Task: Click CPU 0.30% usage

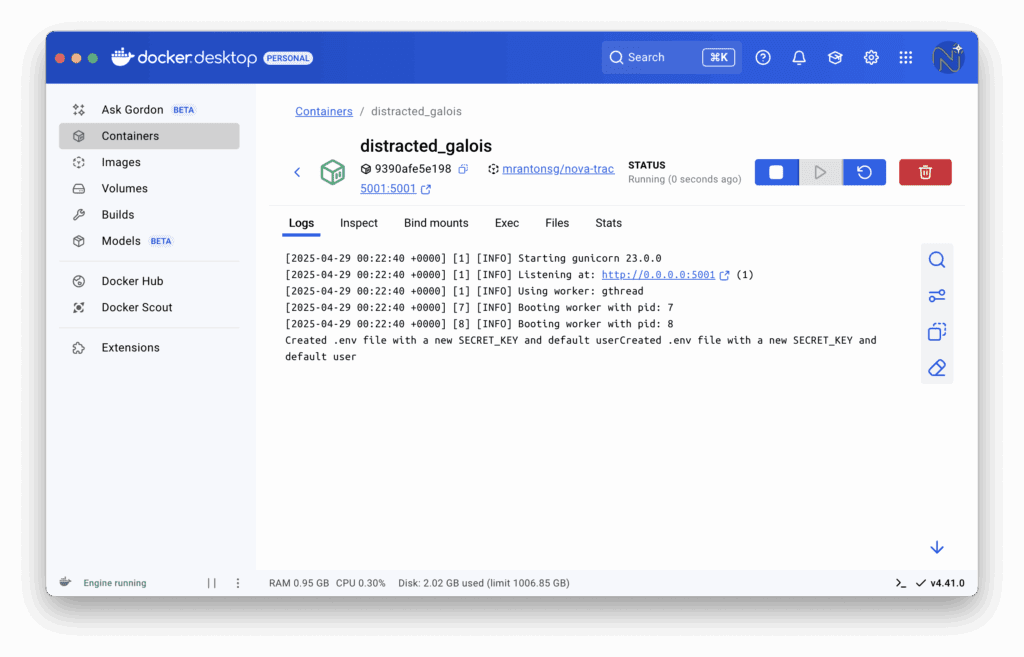Action: (x=360, y=583)
